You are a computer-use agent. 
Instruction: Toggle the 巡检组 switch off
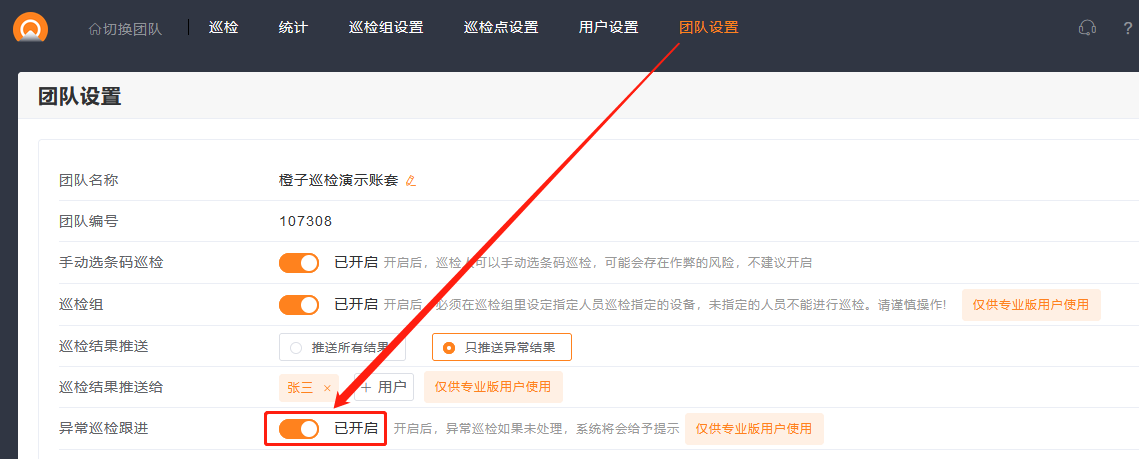pos(299,305)
